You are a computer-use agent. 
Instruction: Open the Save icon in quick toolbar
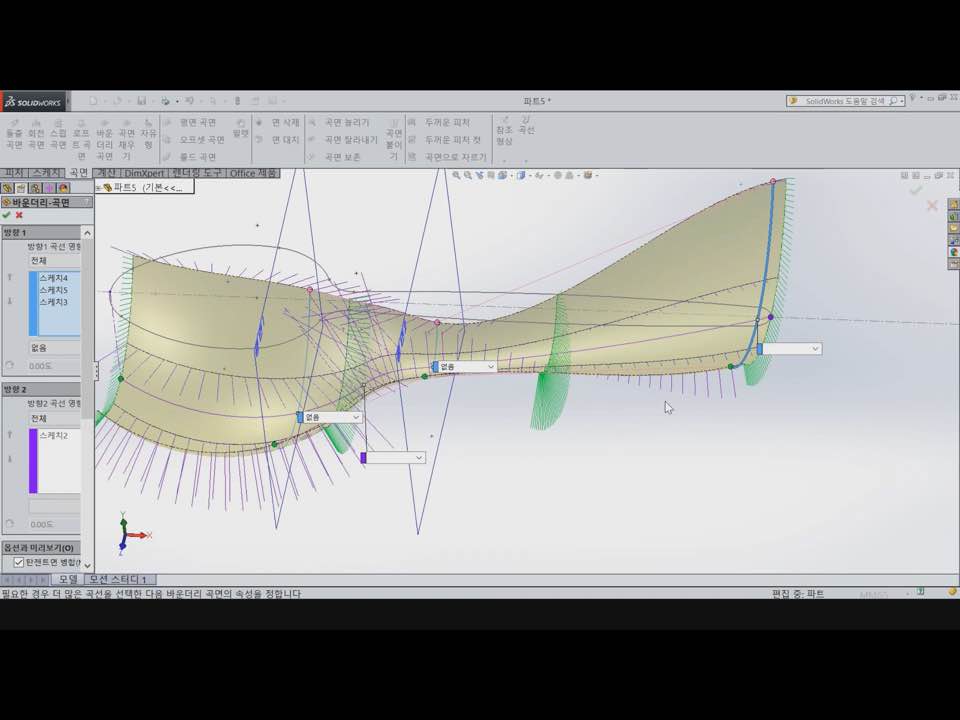[141, 100]
